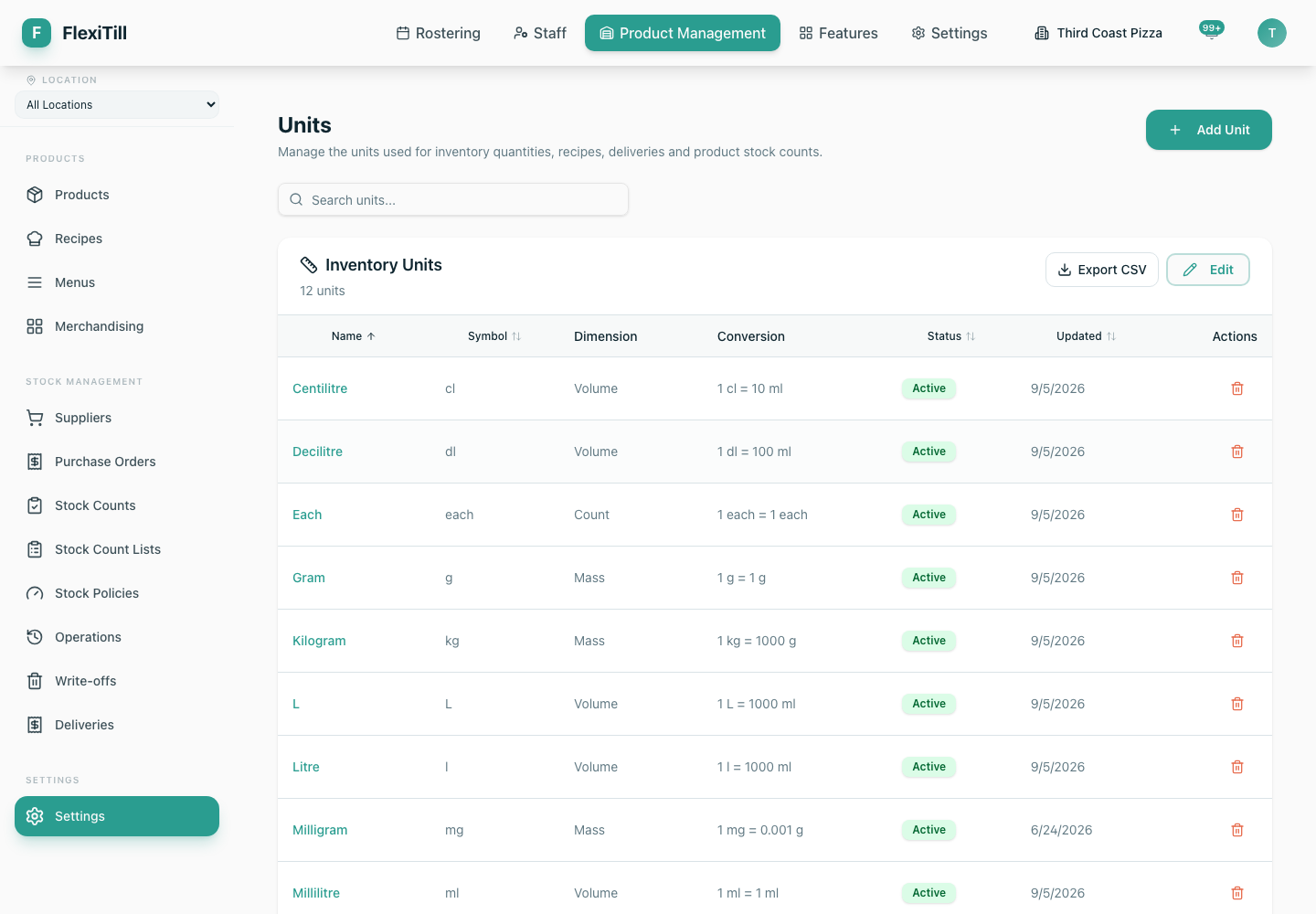Open the notifications bell with 99+ badge
1316x914 pixels.
[1212, 33]
